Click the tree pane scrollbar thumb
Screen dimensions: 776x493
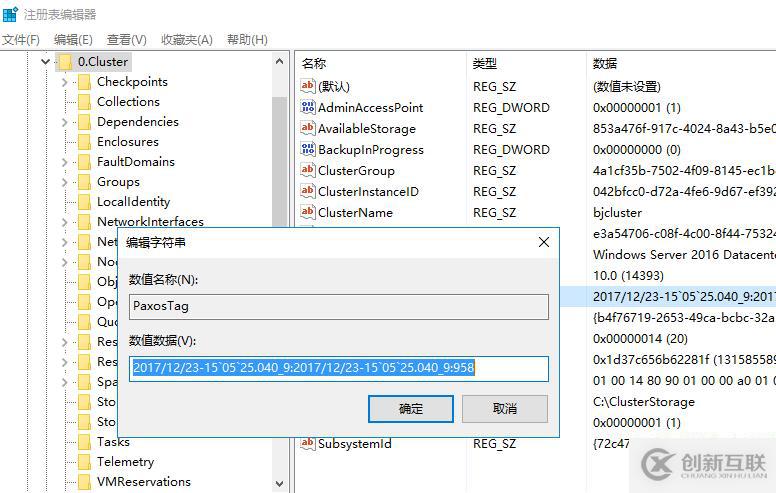point(280,161)
